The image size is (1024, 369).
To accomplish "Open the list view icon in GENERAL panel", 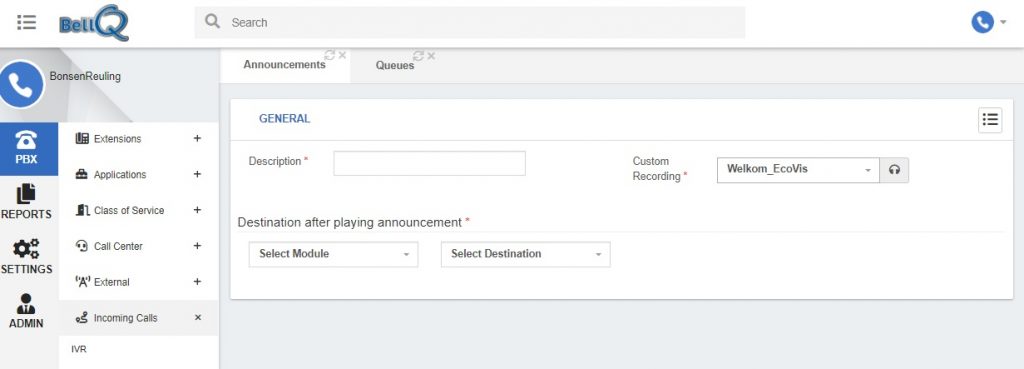I will pos(990,120).
